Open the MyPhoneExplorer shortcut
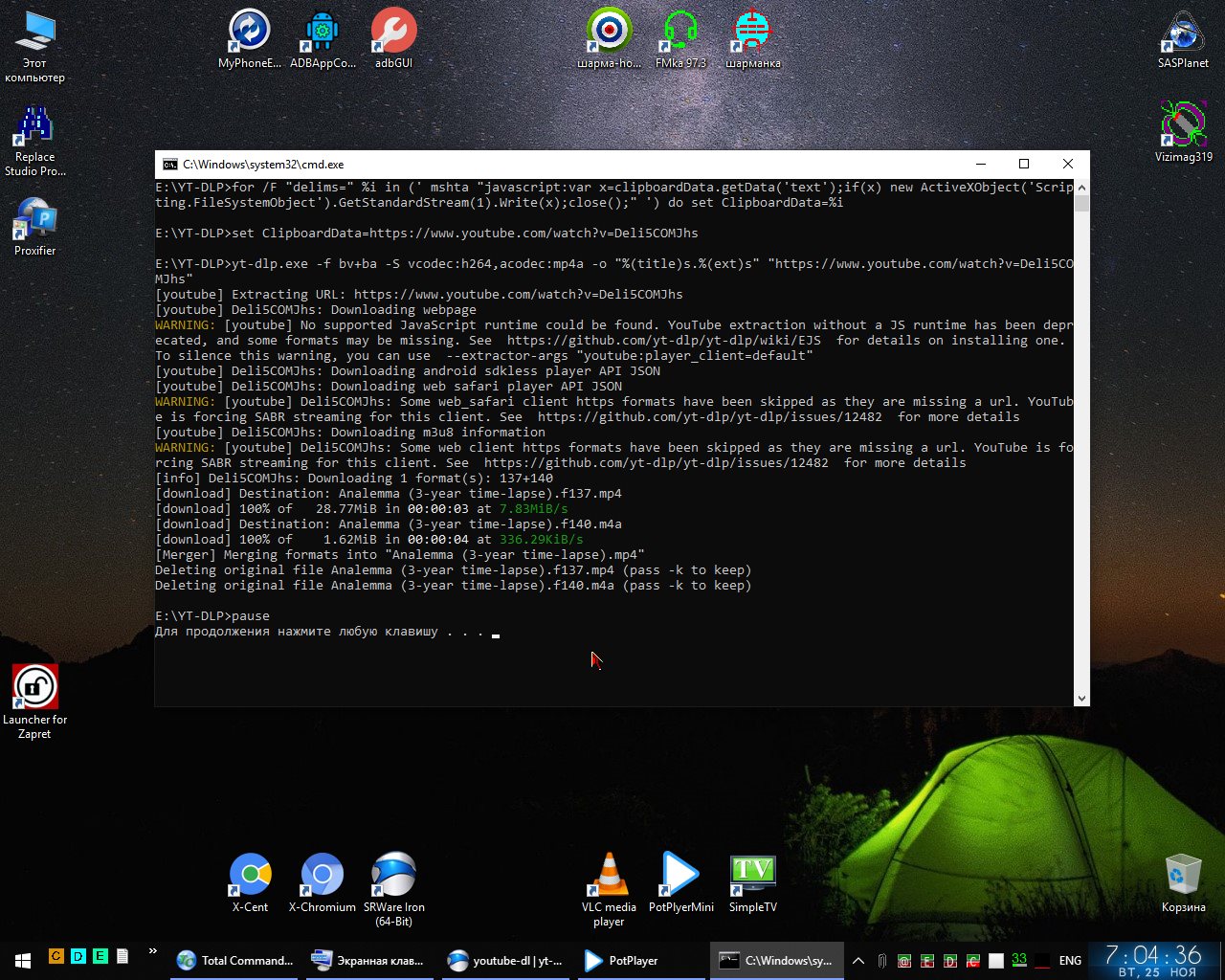Screen dimensions: 1225x980 tap(250, 32)
